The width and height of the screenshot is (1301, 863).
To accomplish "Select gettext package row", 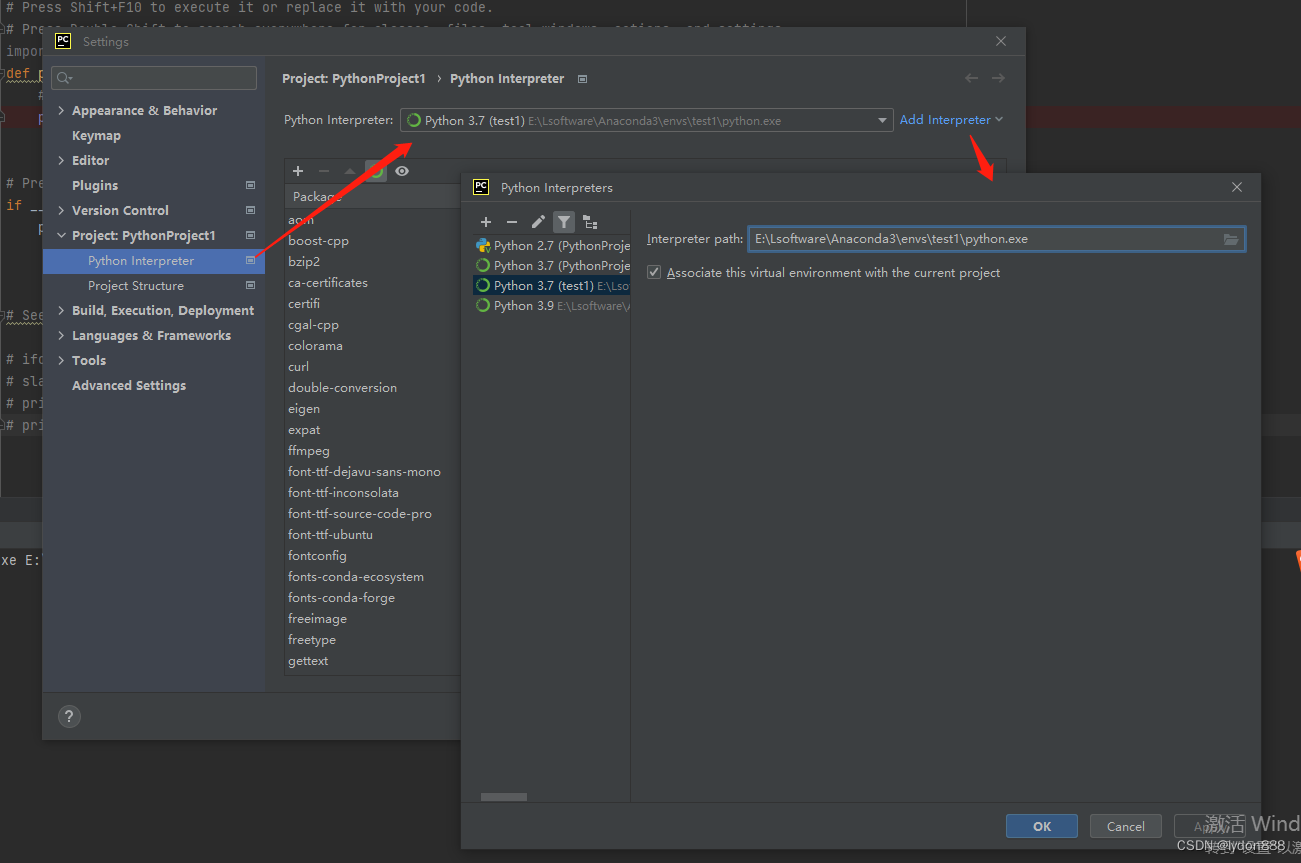I will pyautogui.click(x=373, y=661).
